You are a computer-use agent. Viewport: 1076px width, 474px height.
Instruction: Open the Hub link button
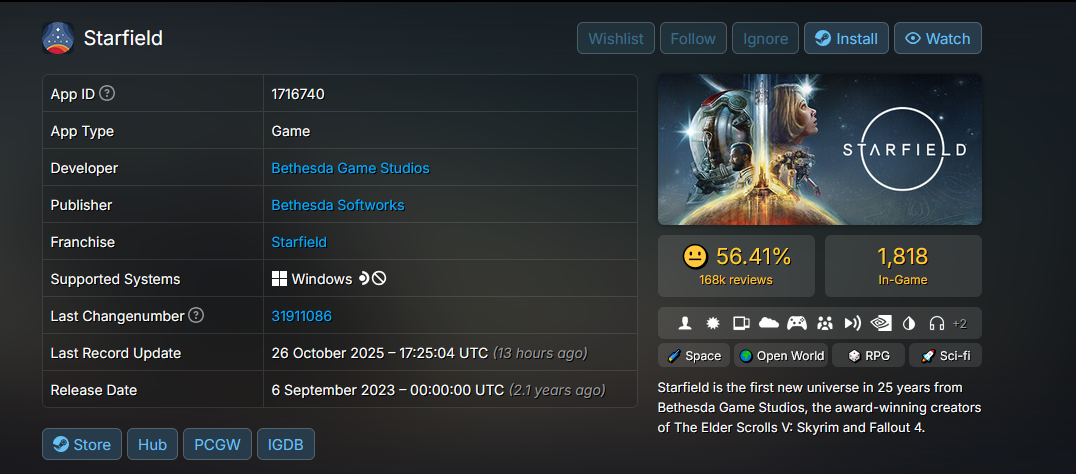click(x=152, y=445)
